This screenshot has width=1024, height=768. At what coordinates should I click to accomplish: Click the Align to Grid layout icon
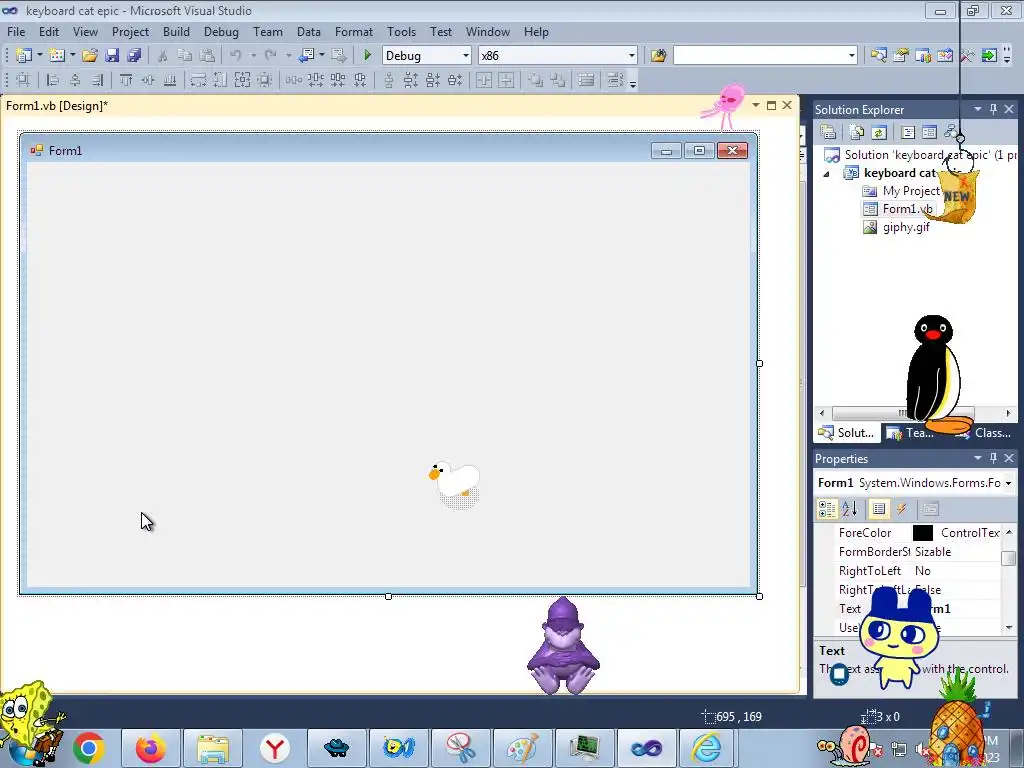point(23,80)
